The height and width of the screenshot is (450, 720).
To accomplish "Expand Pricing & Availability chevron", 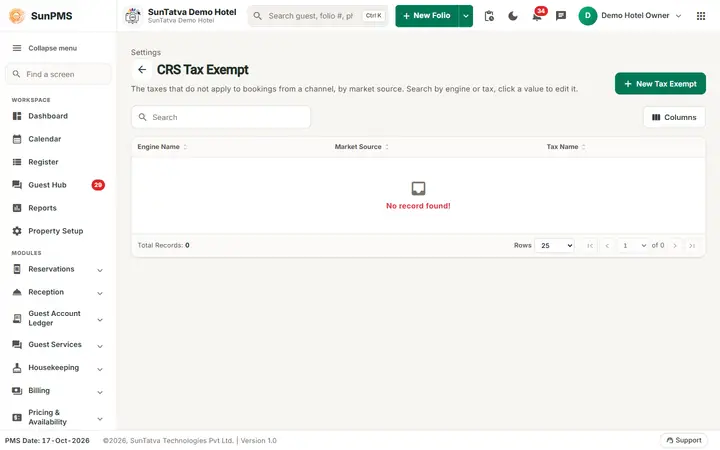I will point(100,419).
